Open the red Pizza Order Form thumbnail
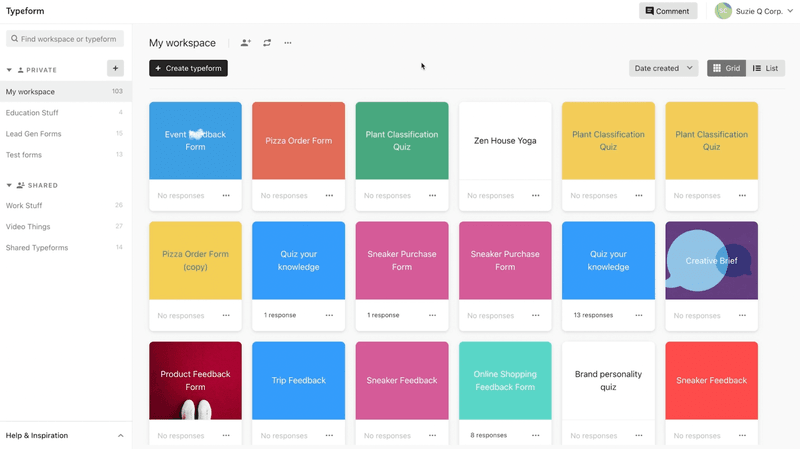This screenshot has width=800, height=449. (x=298, y=141)
